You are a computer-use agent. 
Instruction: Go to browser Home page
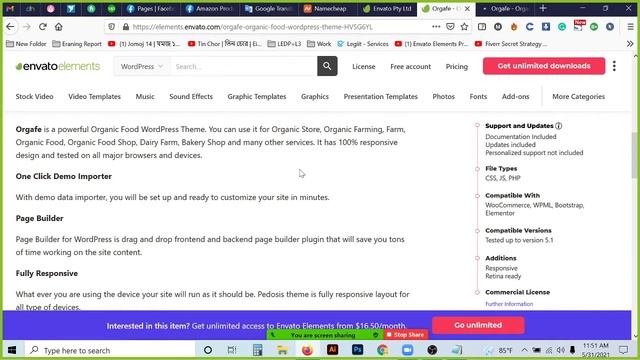[x=59, y=27]
